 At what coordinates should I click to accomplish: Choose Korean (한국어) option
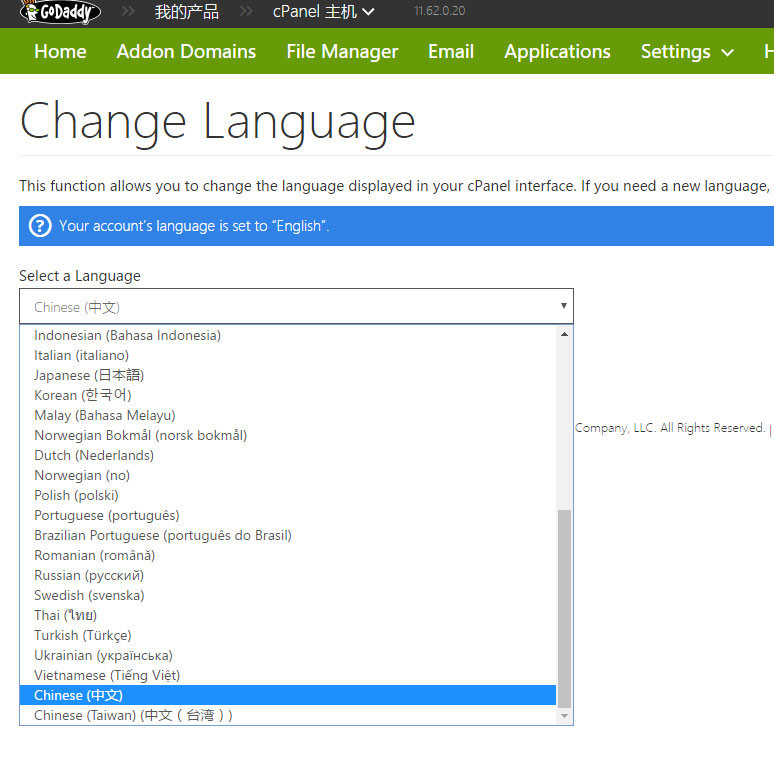pyautogui.click(x=288, y=395)
